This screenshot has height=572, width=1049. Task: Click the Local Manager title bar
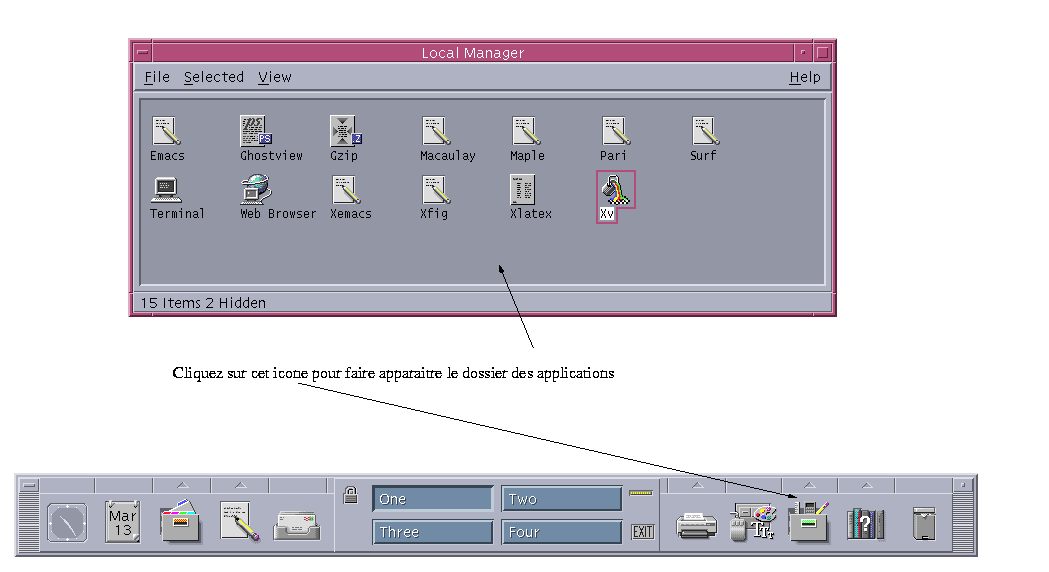click(x=472, y=52)
